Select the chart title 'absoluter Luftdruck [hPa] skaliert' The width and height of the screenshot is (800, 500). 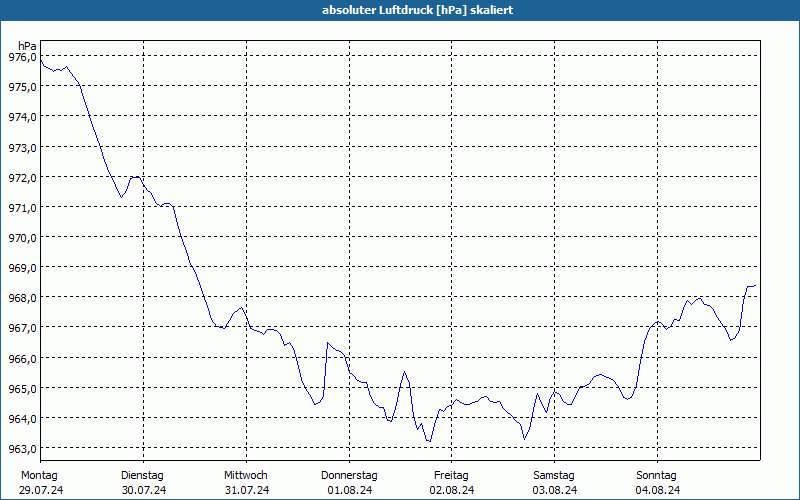click(417, 10)
